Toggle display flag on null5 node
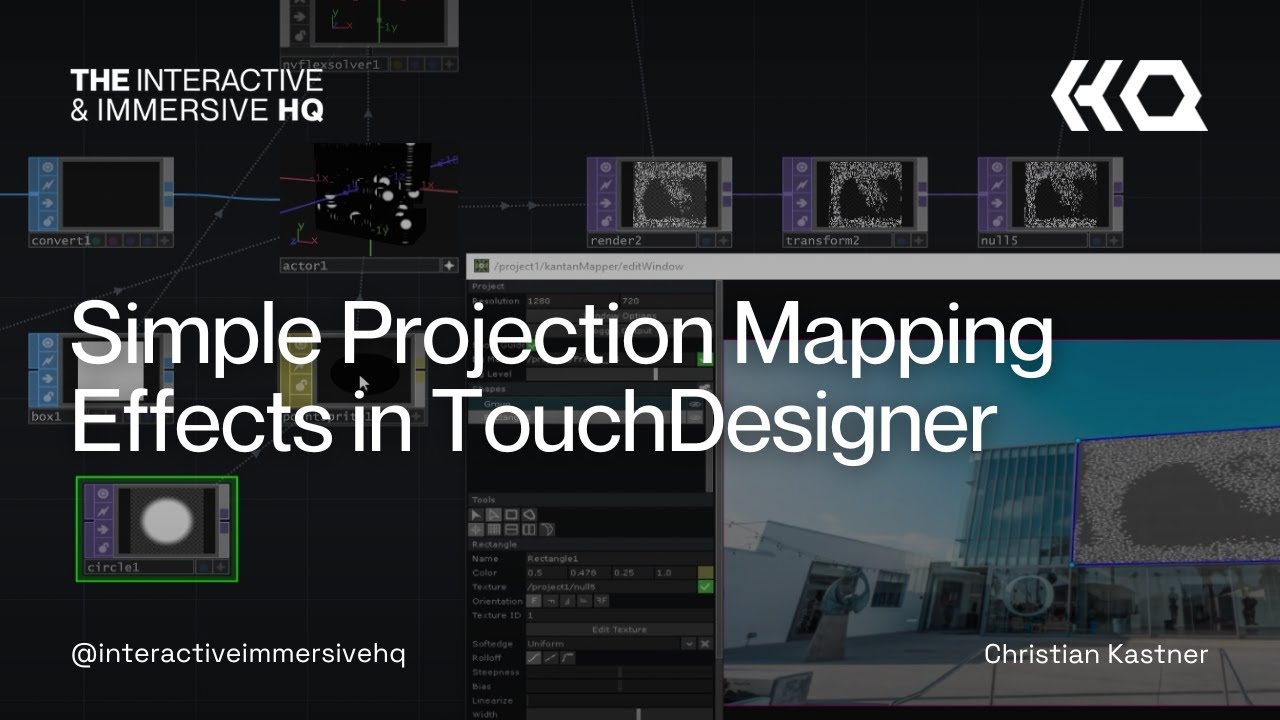 [1097, 241]
